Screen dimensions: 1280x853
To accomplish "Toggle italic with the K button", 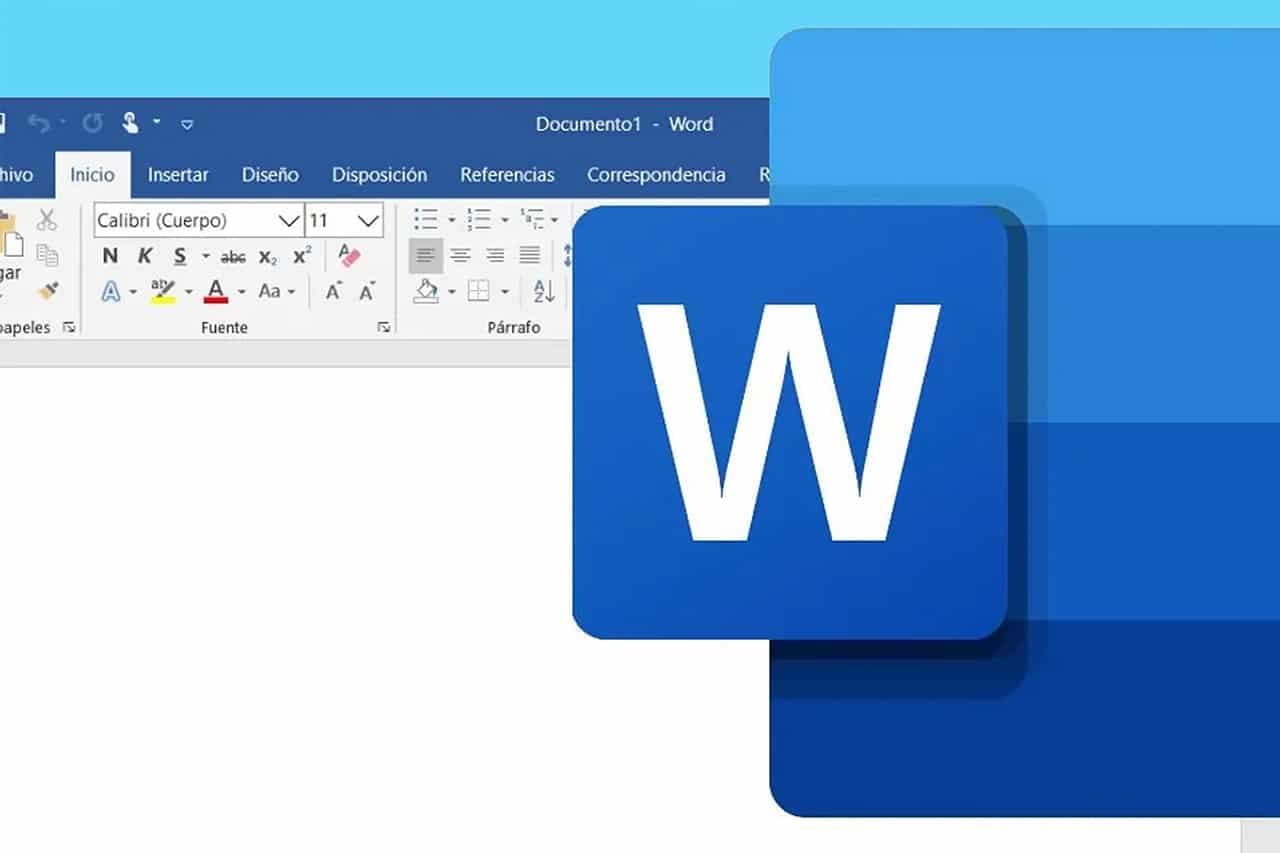I will [145, 257].
